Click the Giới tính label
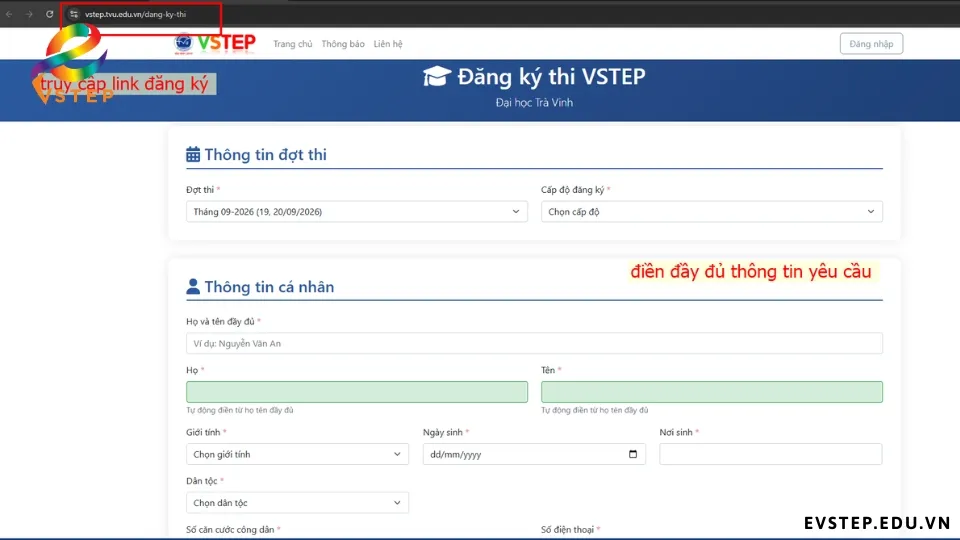This screenshot has width=960, height=540. (x=203, y=432)
